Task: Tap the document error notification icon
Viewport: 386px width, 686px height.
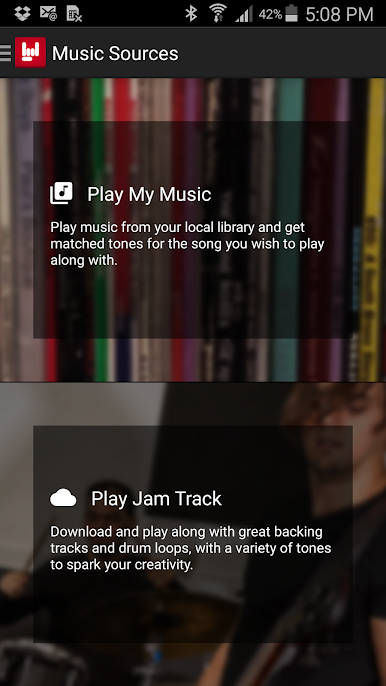Action: click(x=74, y=14)
